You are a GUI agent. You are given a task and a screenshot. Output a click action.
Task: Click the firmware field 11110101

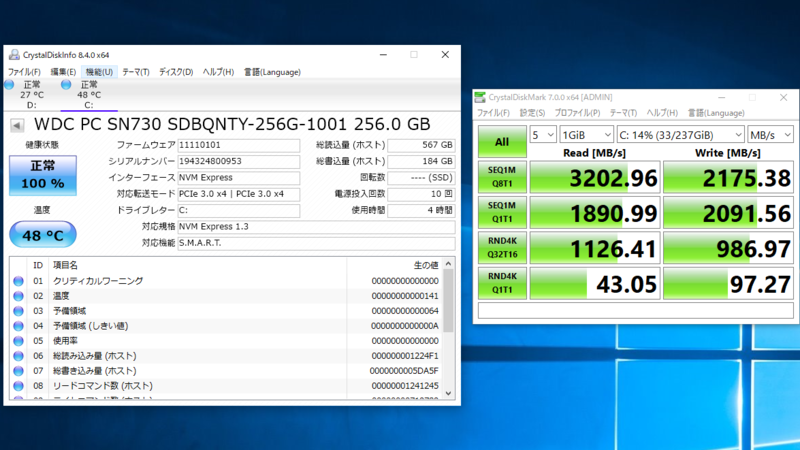(238, 145)
